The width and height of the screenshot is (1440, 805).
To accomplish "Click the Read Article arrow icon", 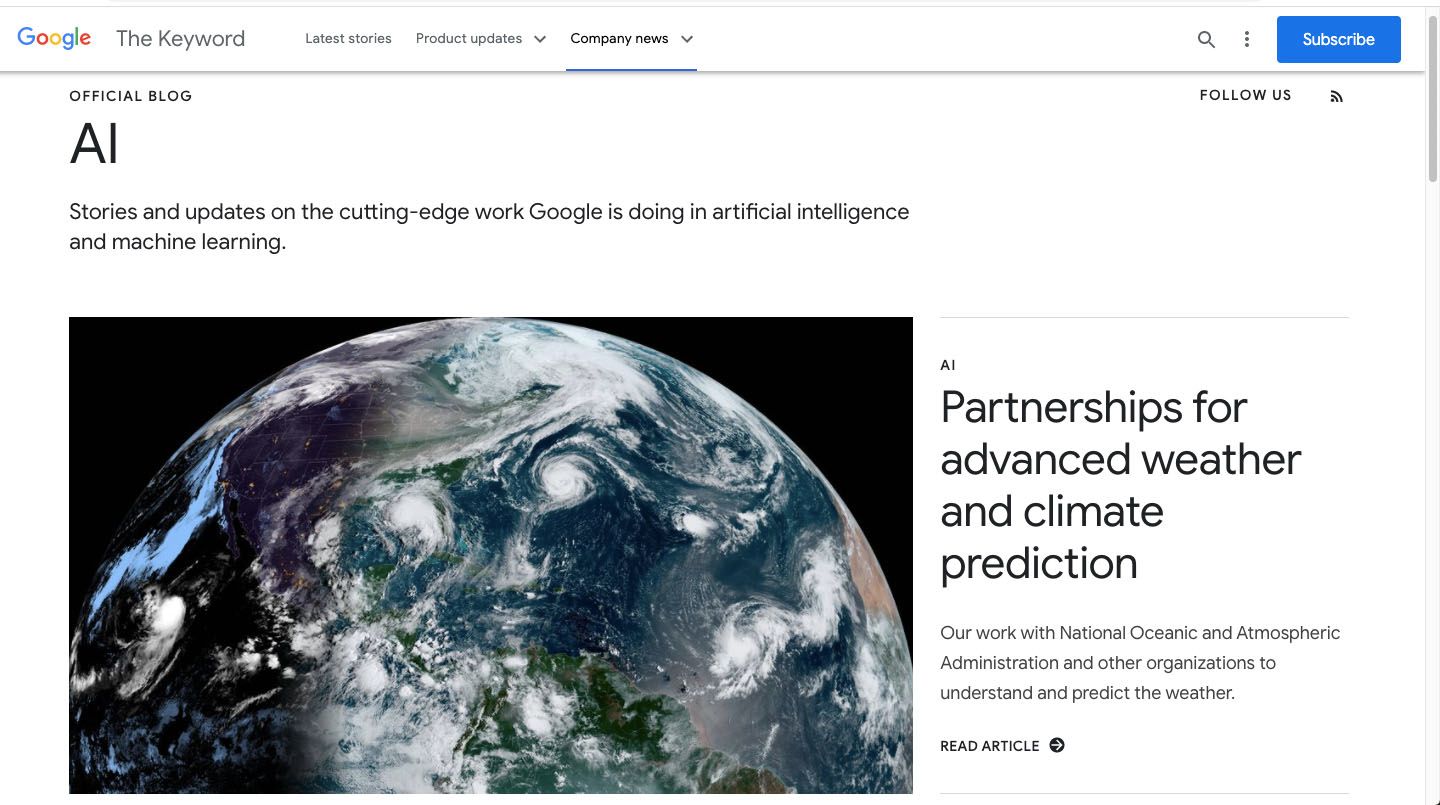I will point(1057,745).
